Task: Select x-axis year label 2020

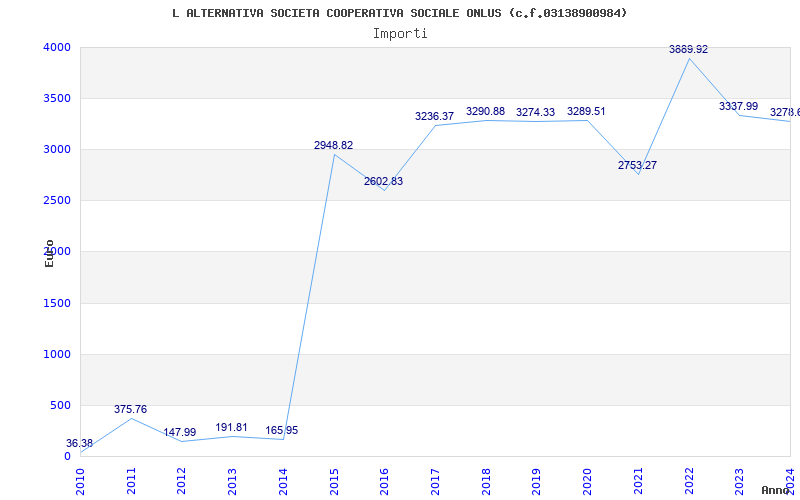Action: 587,481
